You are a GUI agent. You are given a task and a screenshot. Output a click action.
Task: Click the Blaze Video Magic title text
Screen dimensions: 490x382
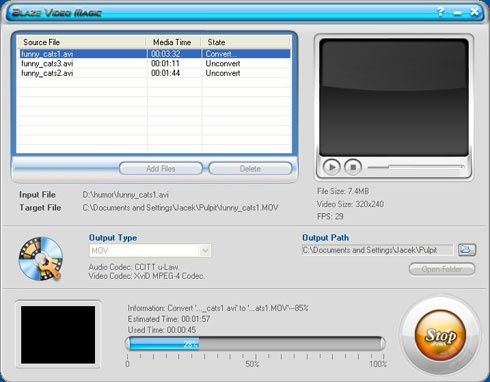pos(57,13)
